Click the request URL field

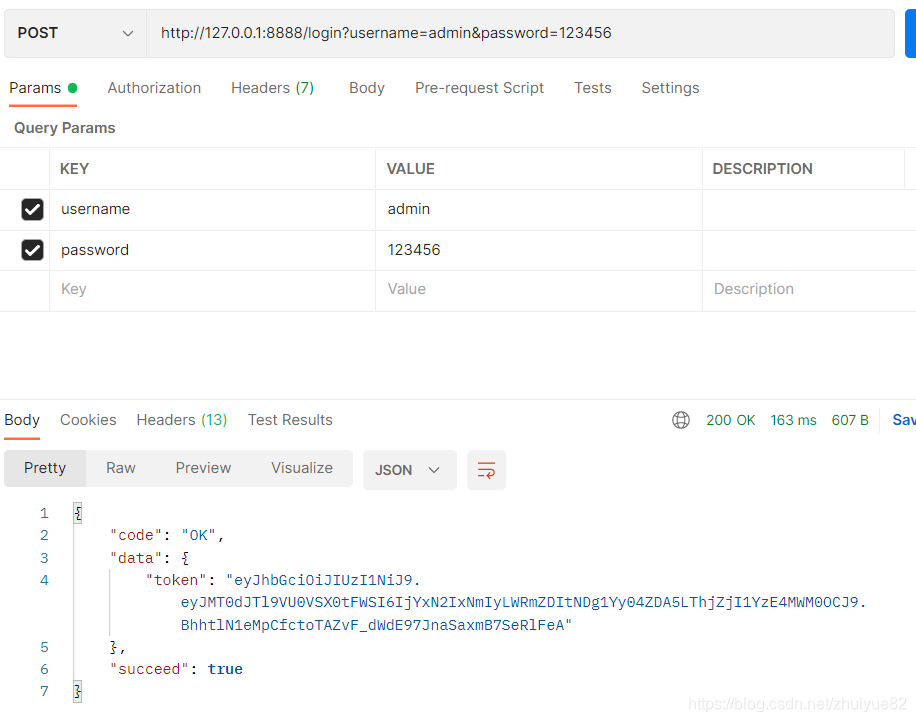click(520, 33)
